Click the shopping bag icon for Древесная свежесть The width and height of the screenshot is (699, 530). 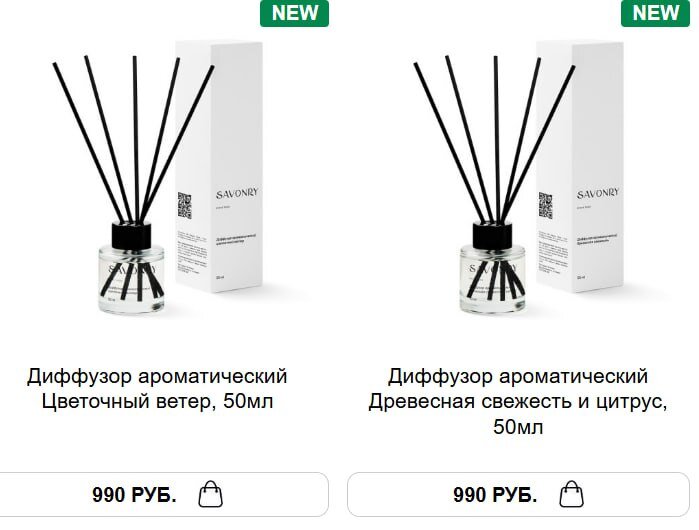(x=572, y=494)
